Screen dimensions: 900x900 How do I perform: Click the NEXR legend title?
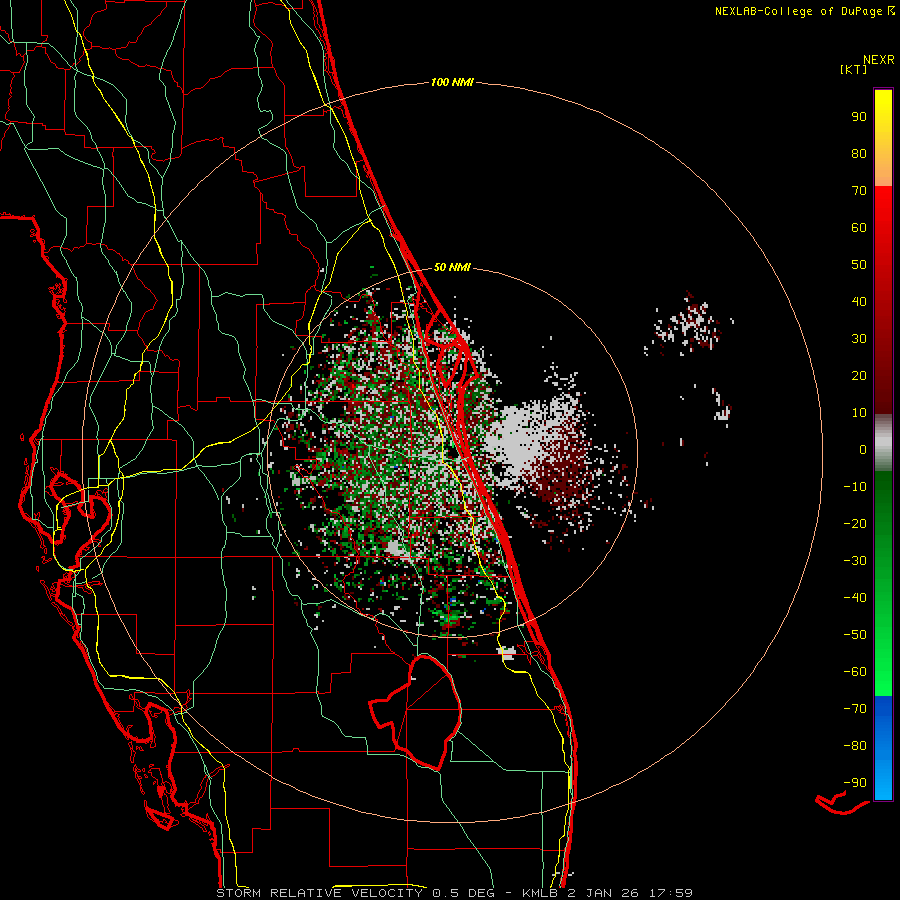pos(878,60)
